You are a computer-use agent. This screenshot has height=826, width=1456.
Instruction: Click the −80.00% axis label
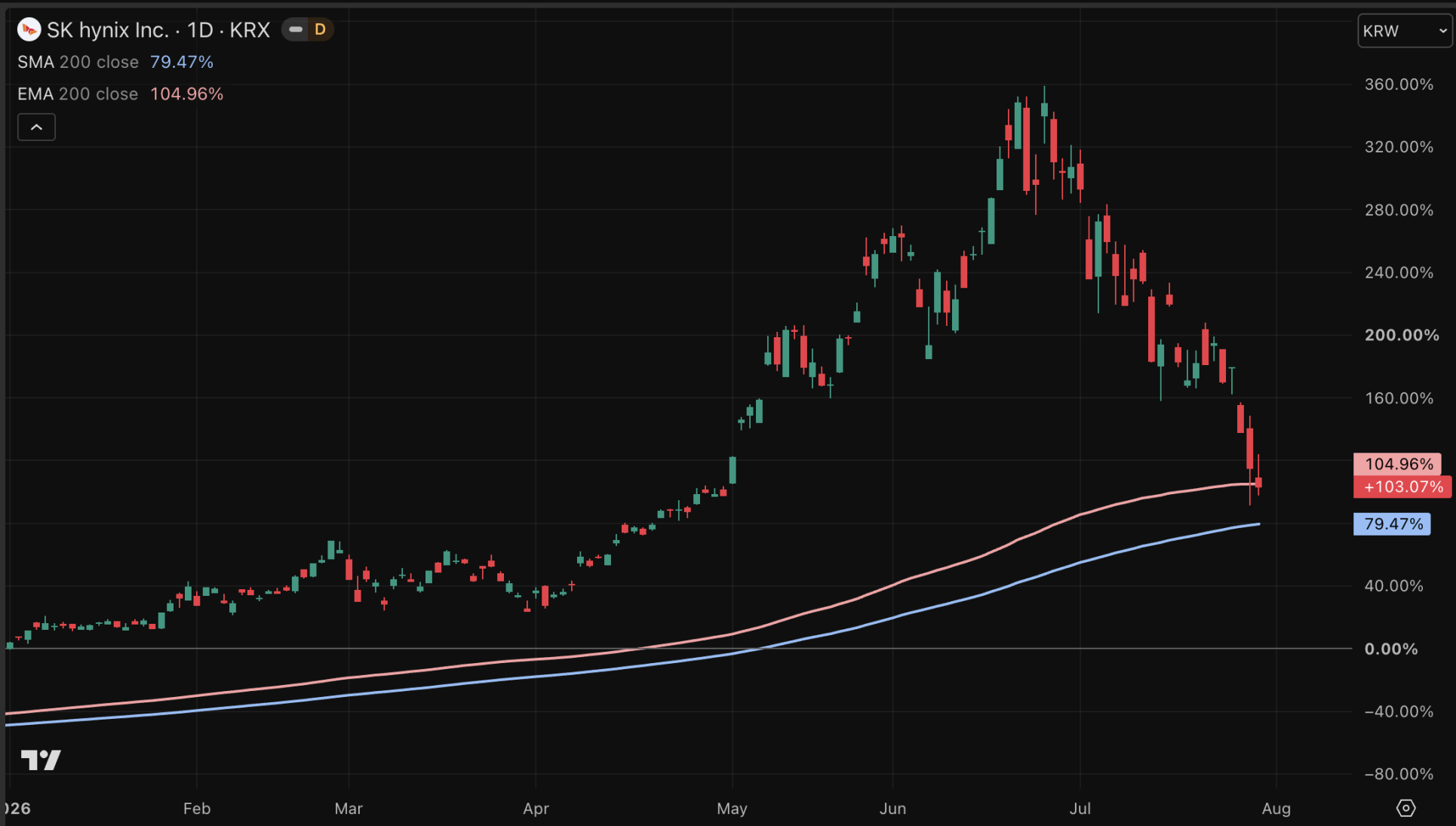click(1399, 774)
